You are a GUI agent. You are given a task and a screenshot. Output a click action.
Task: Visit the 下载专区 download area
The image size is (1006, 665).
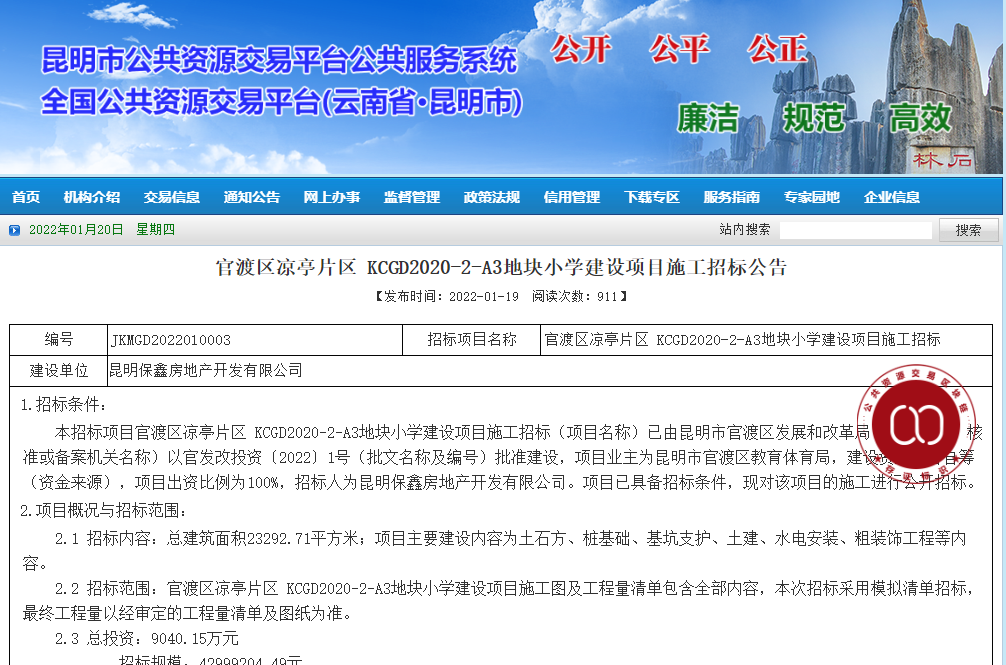click(652, 197)
